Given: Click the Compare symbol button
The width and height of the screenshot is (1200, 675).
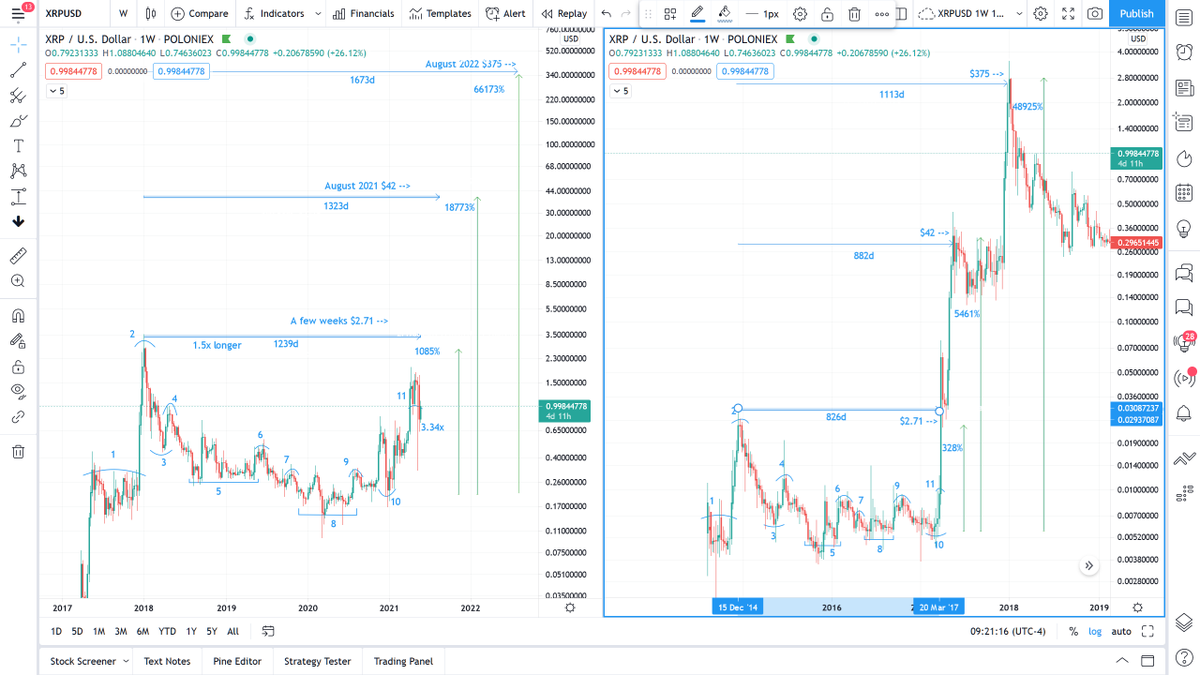Looking at the screenshot, I should pos(199,14).
